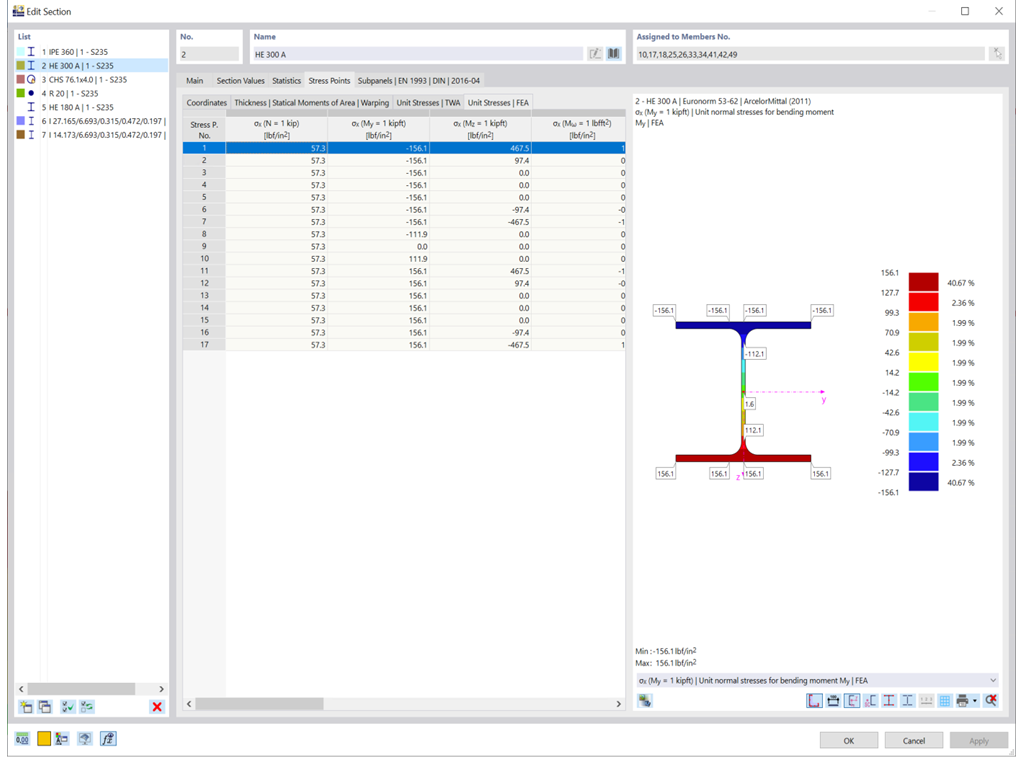Viewport: 1024px width, 757px height.
Task: Open the units and decimal places icon
Action: pos(22,739)
